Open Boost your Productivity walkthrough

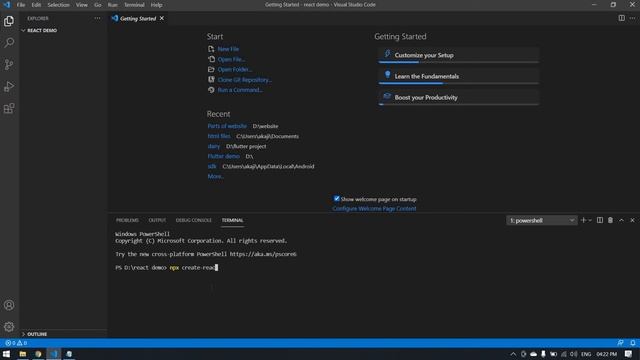tap(459, 98)
